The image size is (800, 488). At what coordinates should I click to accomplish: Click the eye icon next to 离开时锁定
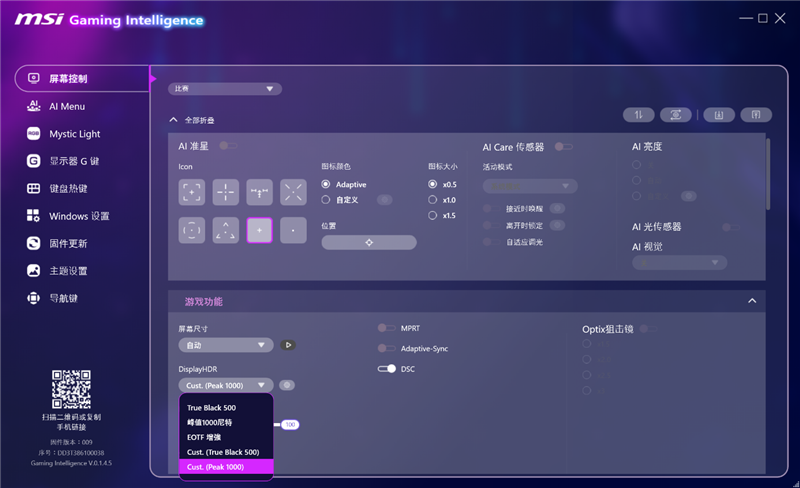(557, 225)
